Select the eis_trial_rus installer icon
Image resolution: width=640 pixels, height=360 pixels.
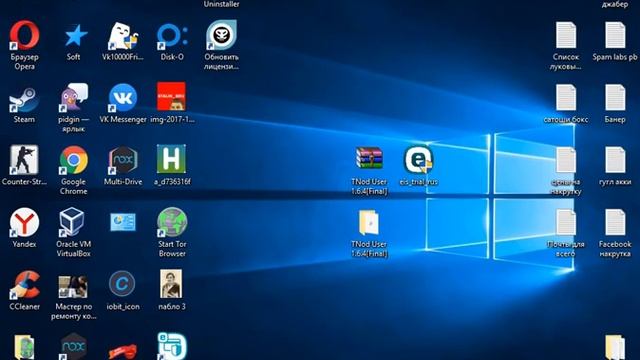(x=419, y=160)
